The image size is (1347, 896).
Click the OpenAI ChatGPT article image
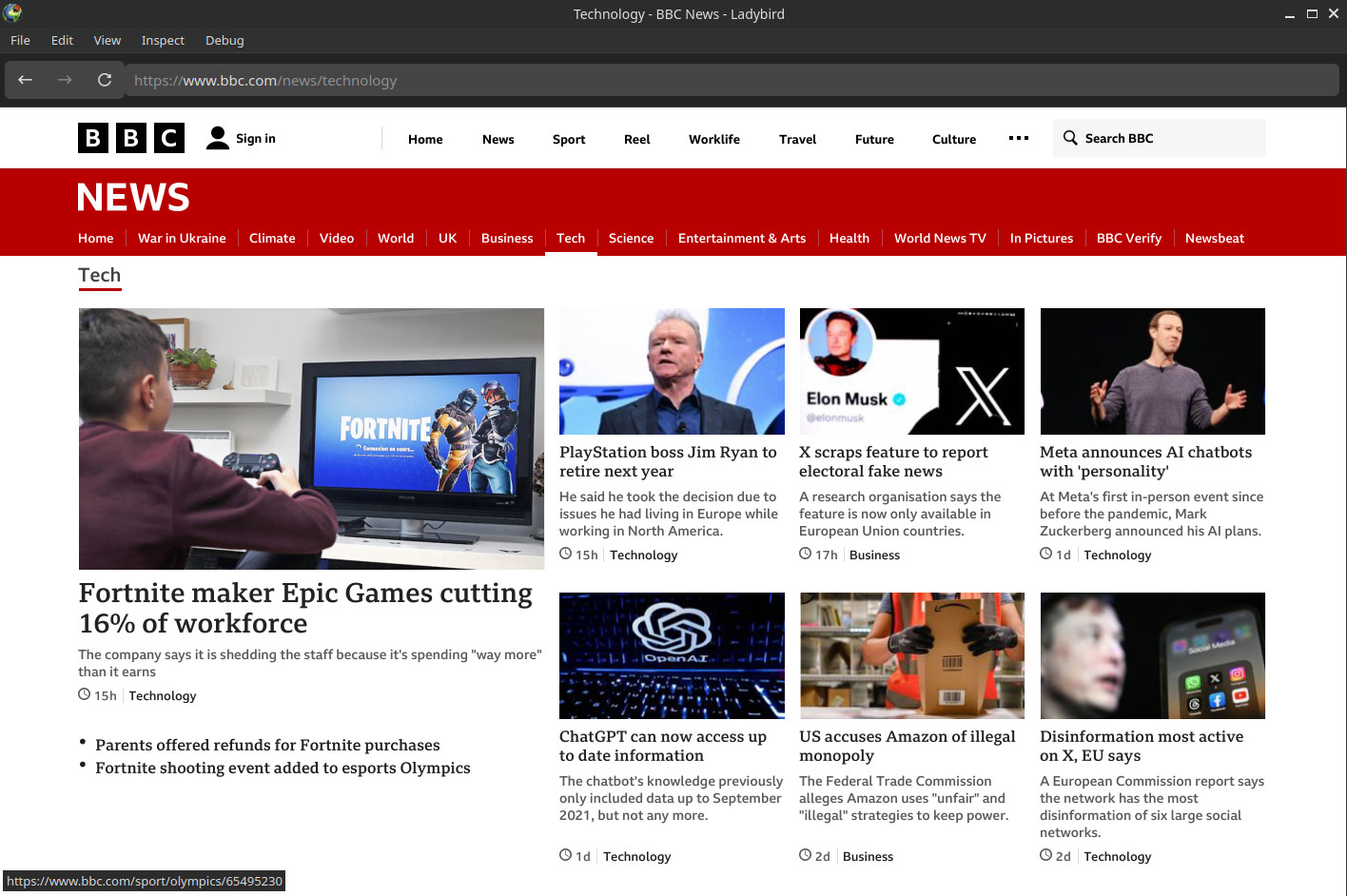pyautogui.click(x=672, y=655)
